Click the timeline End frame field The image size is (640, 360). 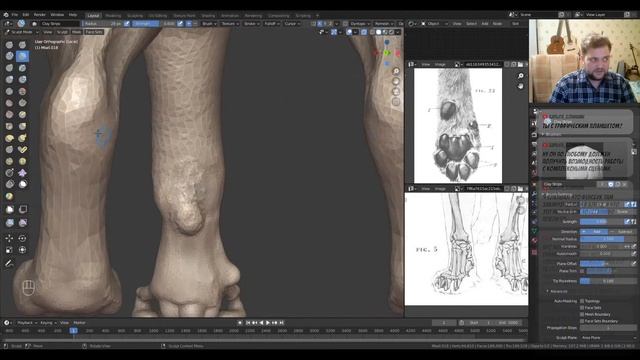click(x=509, y=323)
